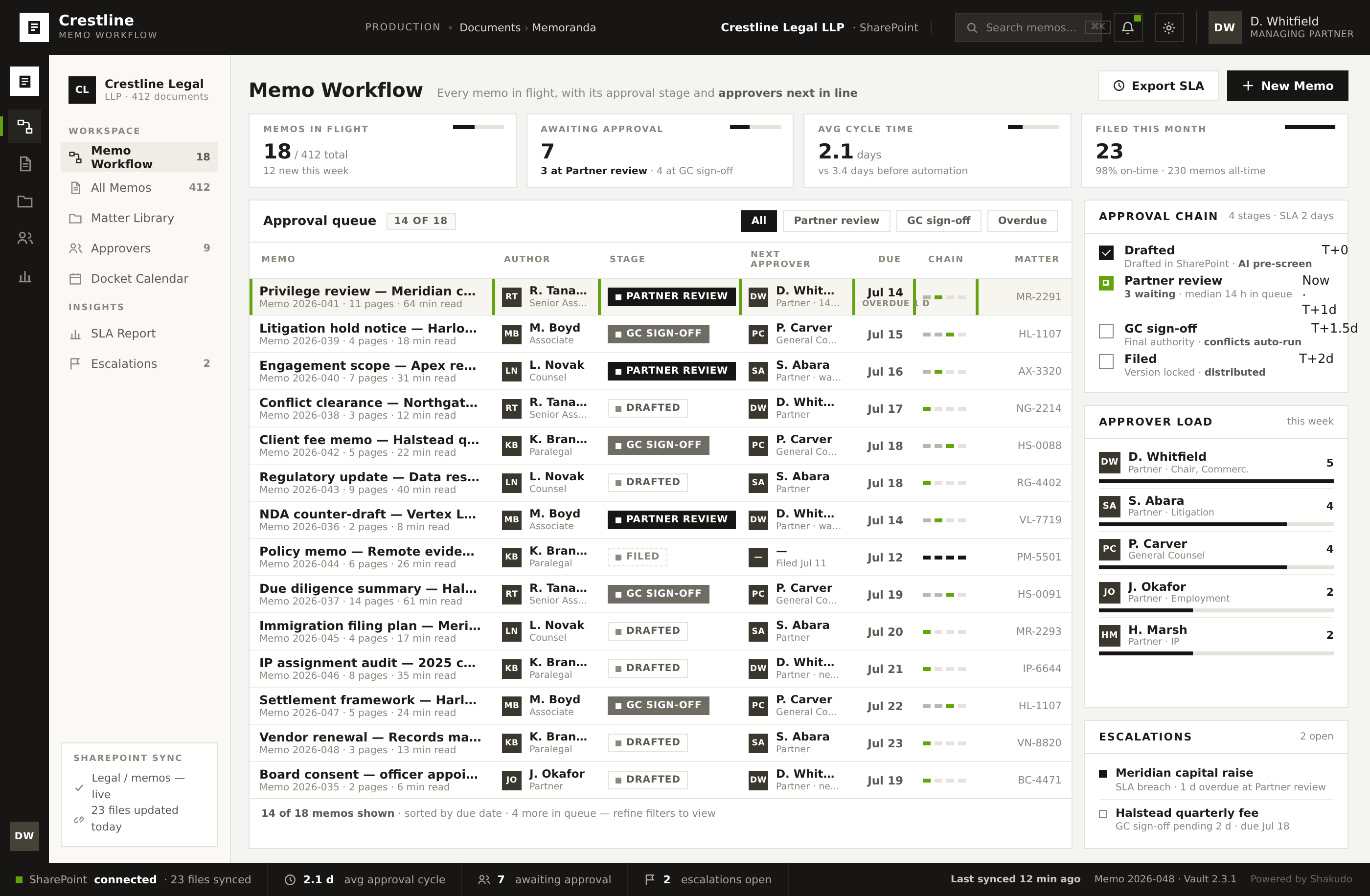The height and width of the screenshot is (896, 1370).
Task: Expand the Privilege review memo row
Action: pyautogui.click(x=660, y=296)
